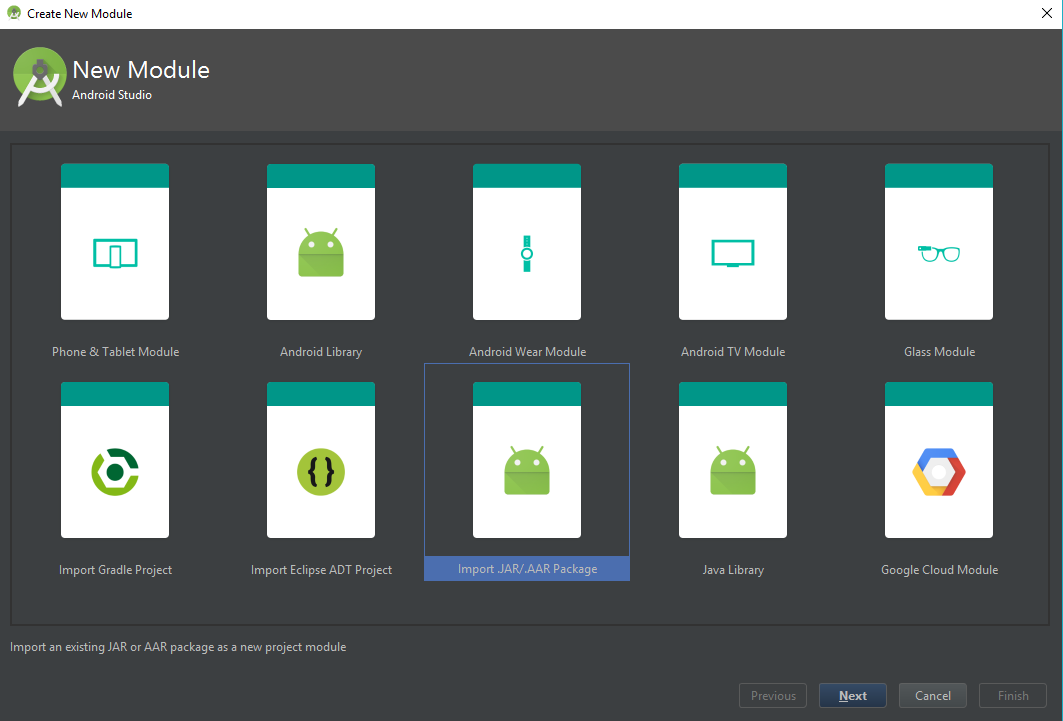Choose the Android Library module icon
Screen dimensions: 1063x721
coord(321,253)
